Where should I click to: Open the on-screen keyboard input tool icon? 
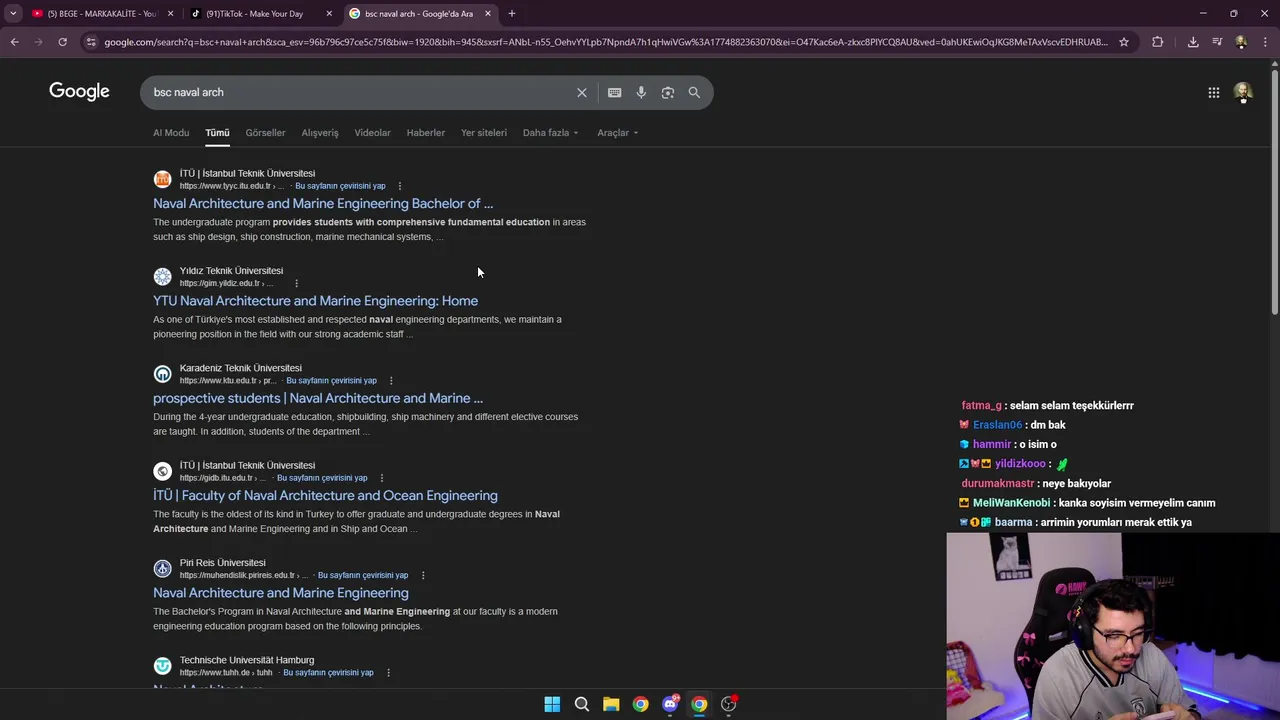614,92
